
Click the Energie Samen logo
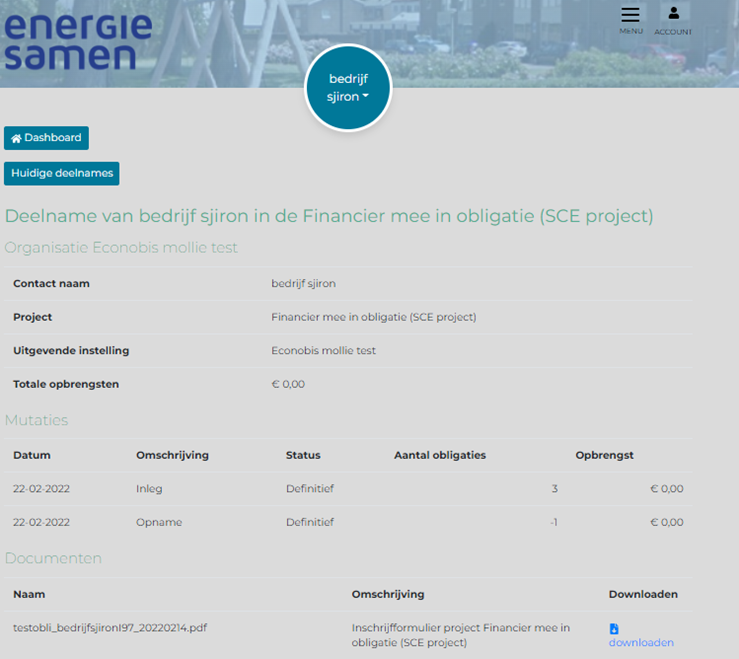[78, 41]
